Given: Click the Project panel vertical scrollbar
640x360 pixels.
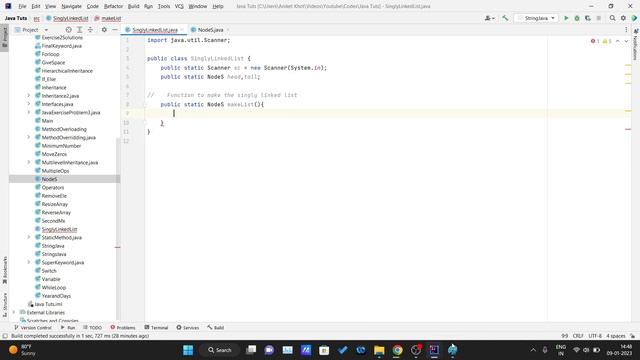Looking at the screenshot, I should (x=118, y=229).
